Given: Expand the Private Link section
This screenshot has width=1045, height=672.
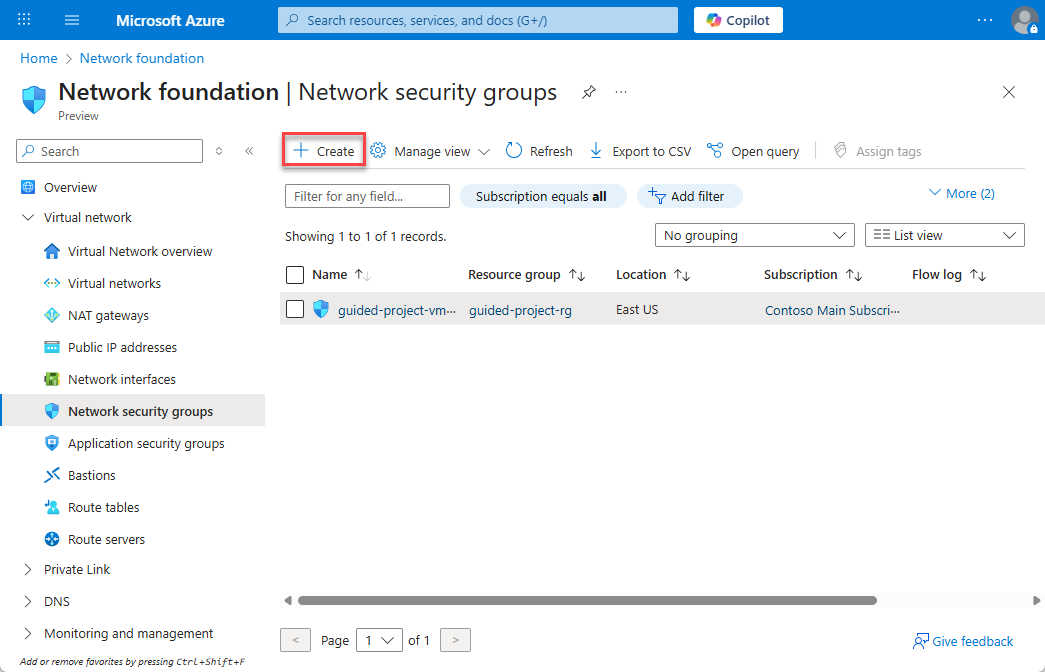Looking at the screenshot, I should coord(28,569).
